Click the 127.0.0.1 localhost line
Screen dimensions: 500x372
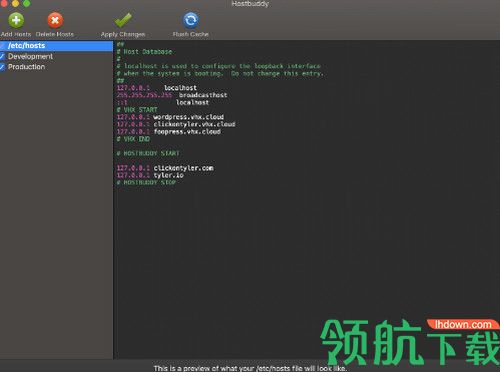click(157, 88)
